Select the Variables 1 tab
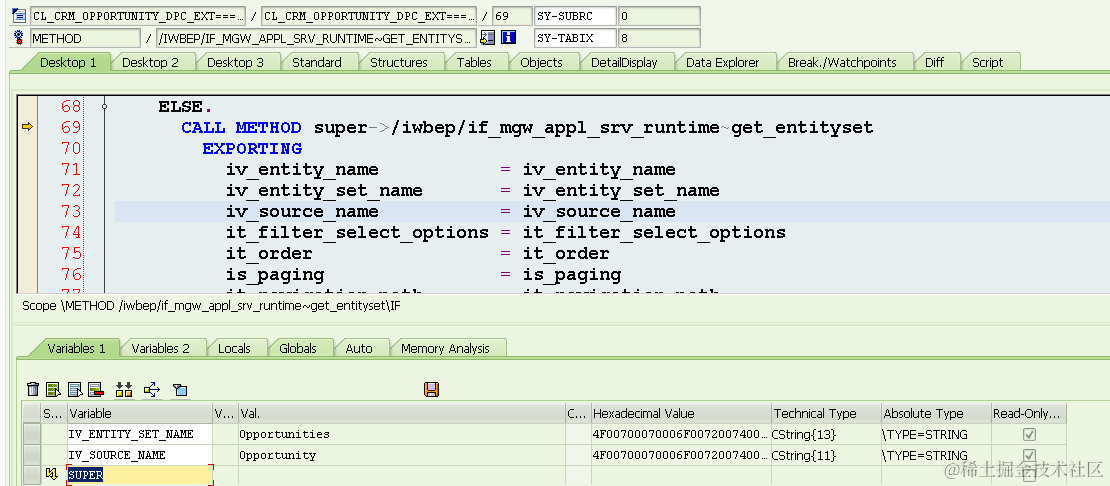This screenshot has height=486, width=1110. point(76,348)
